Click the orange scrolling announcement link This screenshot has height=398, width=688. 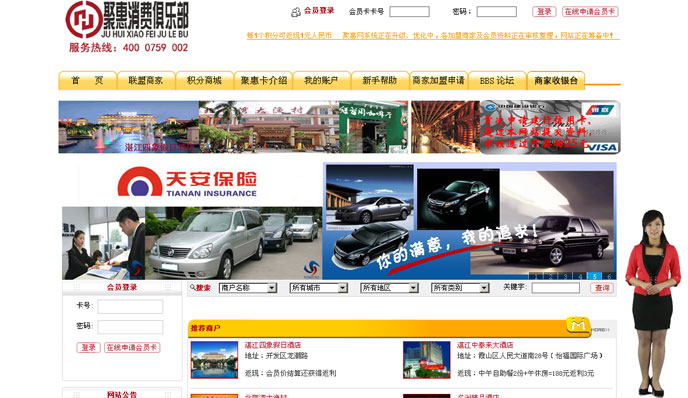point(432,36)
